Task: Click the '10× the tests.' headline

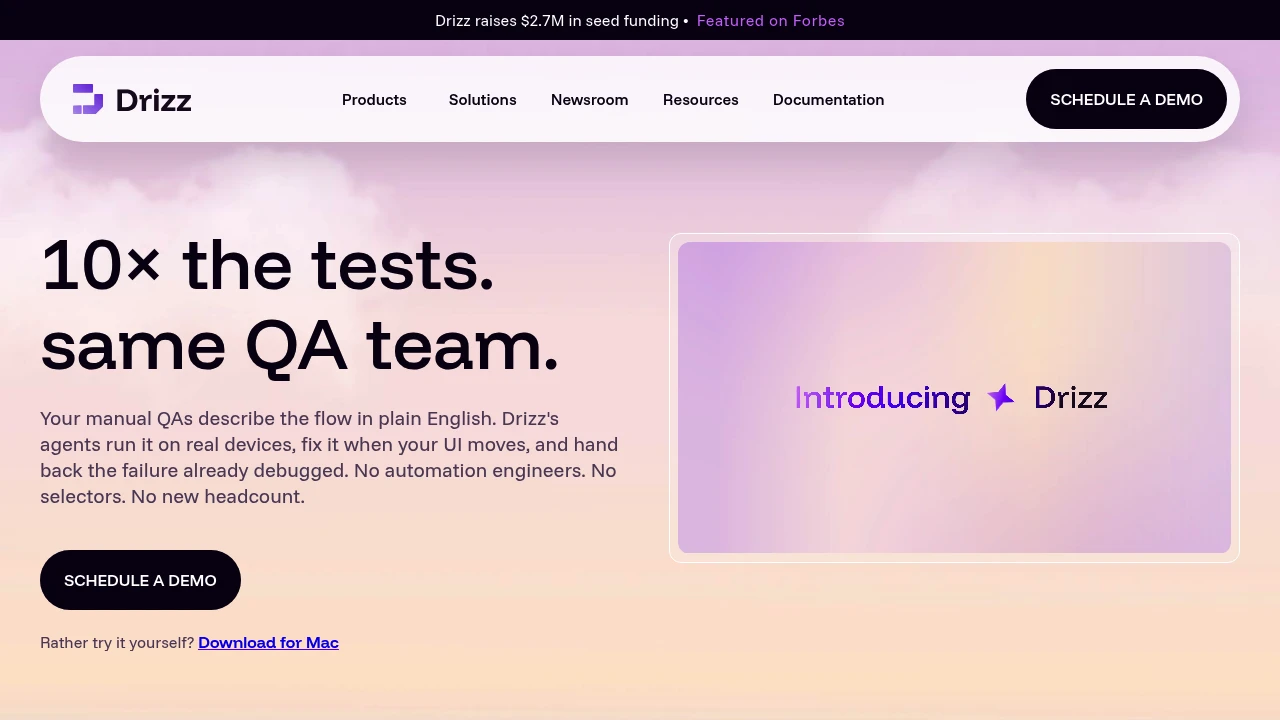Action: coord(267,265)
